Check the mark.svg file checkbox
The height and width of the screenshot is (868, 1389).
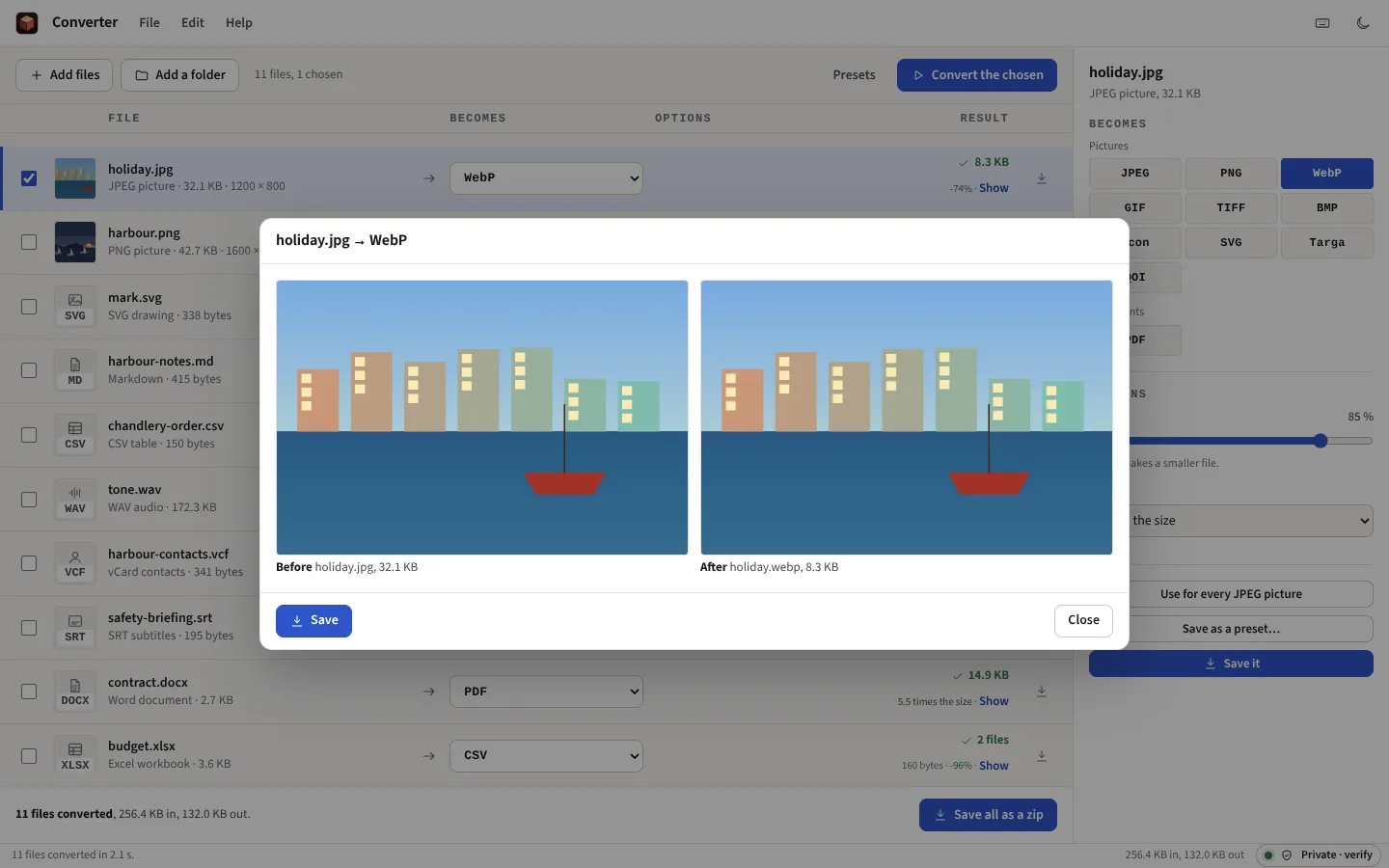click(x=29, y=307)
